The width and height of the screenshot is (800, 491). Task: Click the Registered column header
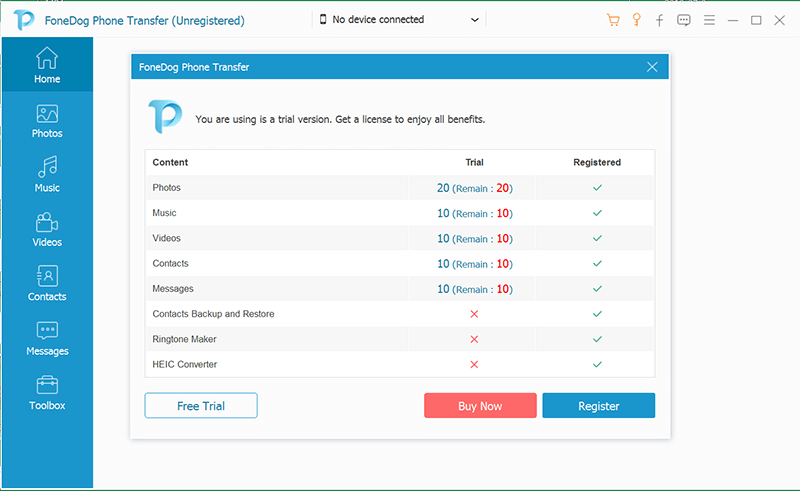tap(597, 162)
